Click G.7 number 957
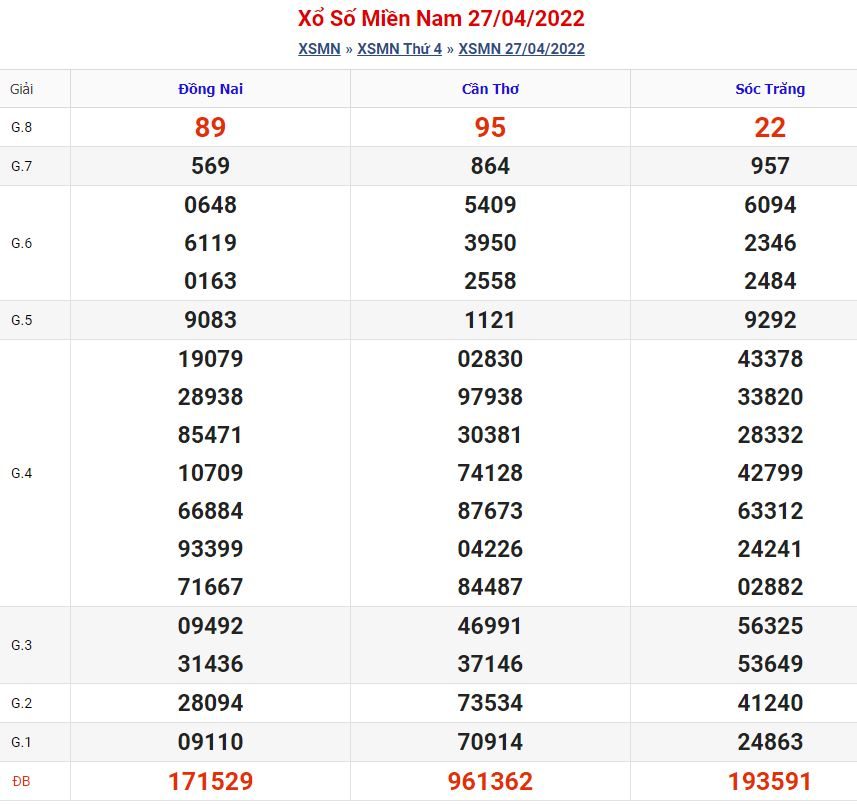The height and width of the screenshot is (804, 857). point(770,166)
